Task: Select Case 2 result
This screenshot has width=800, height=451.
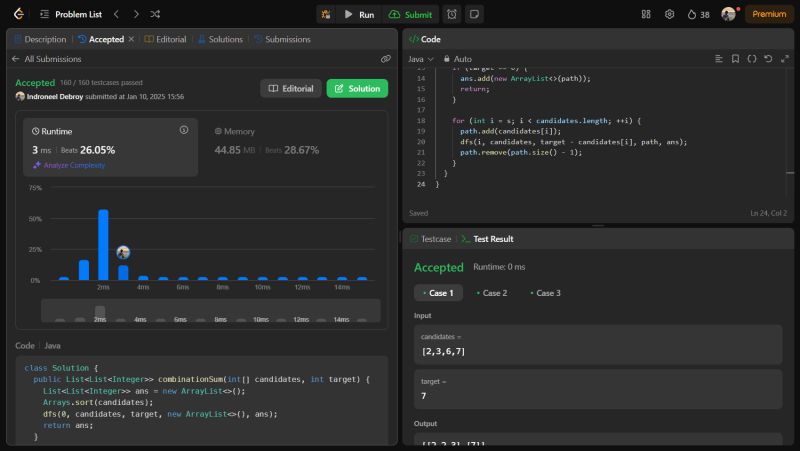Action: click(x=491, y=293)
